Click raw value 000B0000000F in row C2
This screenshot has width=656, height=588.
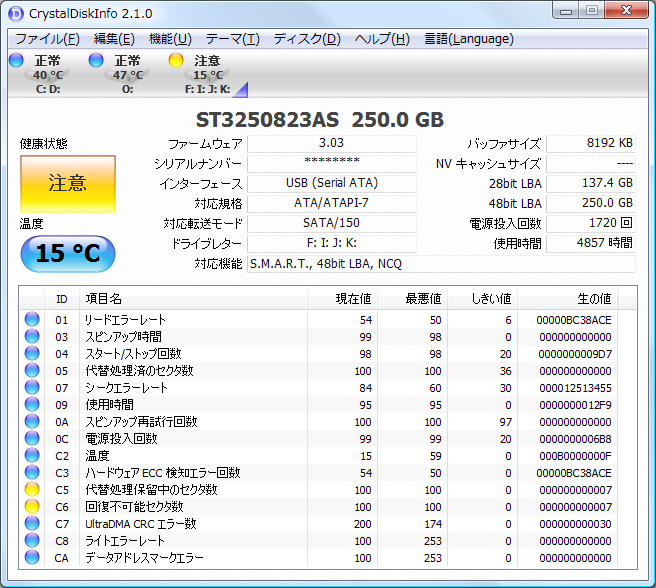[575, 457]
